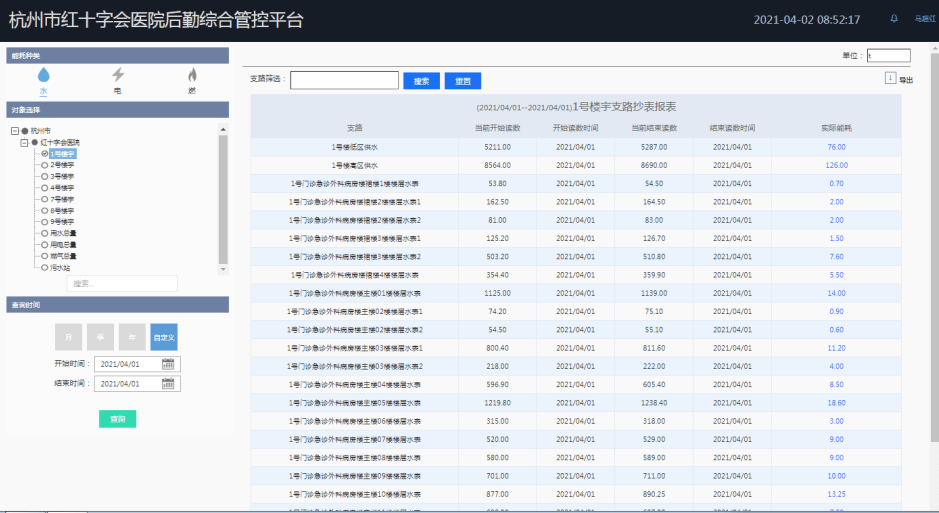Viewport: 939px width, 513px height.
Task: Select the 燃气总量 radio option
Action: 44,256
